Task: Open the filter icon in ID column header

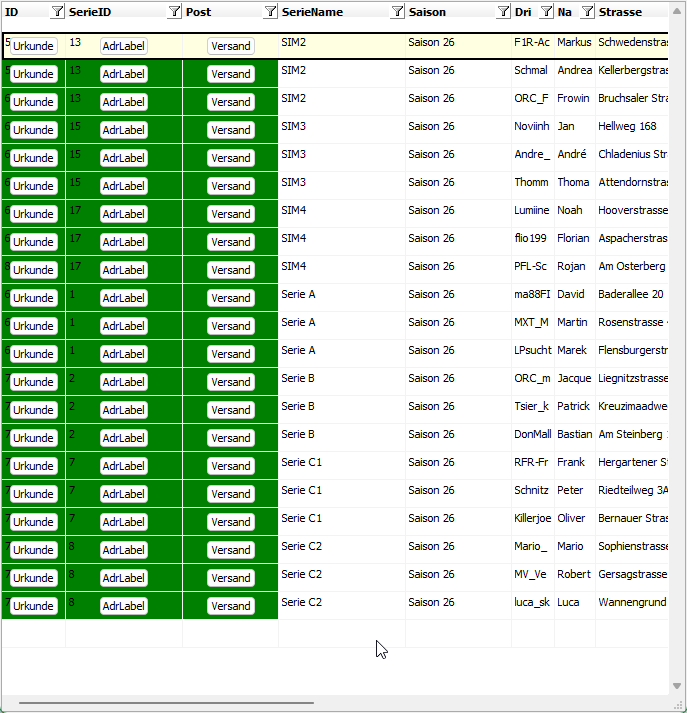Action: point(57,12)
